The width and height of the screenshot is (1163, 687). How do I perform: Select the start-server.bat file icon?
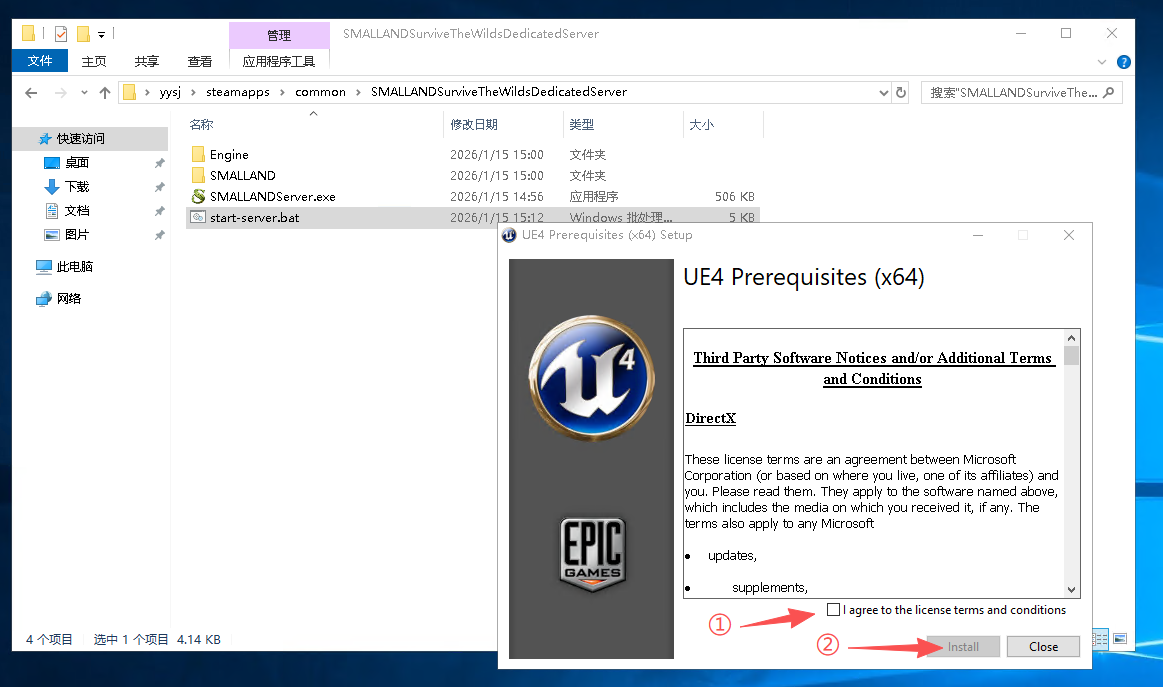[198, 218]
